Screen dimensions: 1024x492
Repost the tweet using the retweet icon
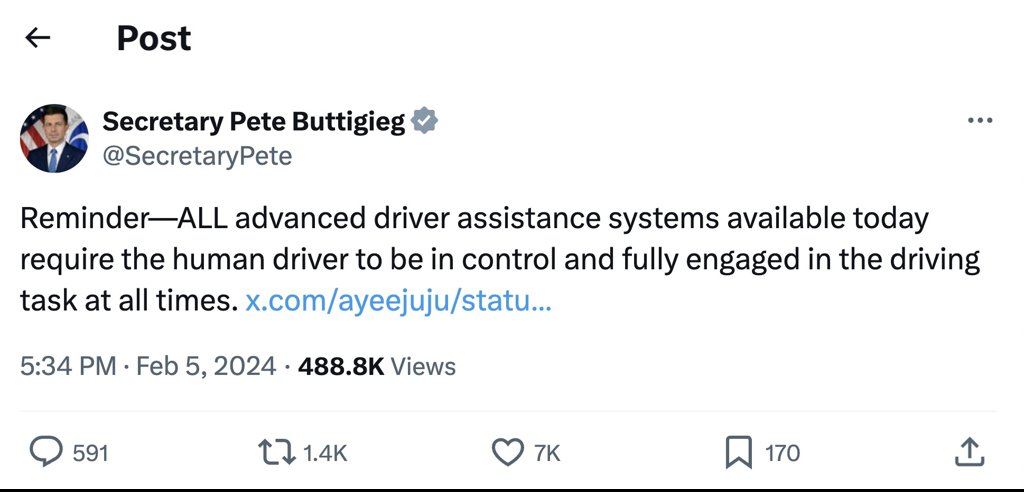tap(276, 453)
